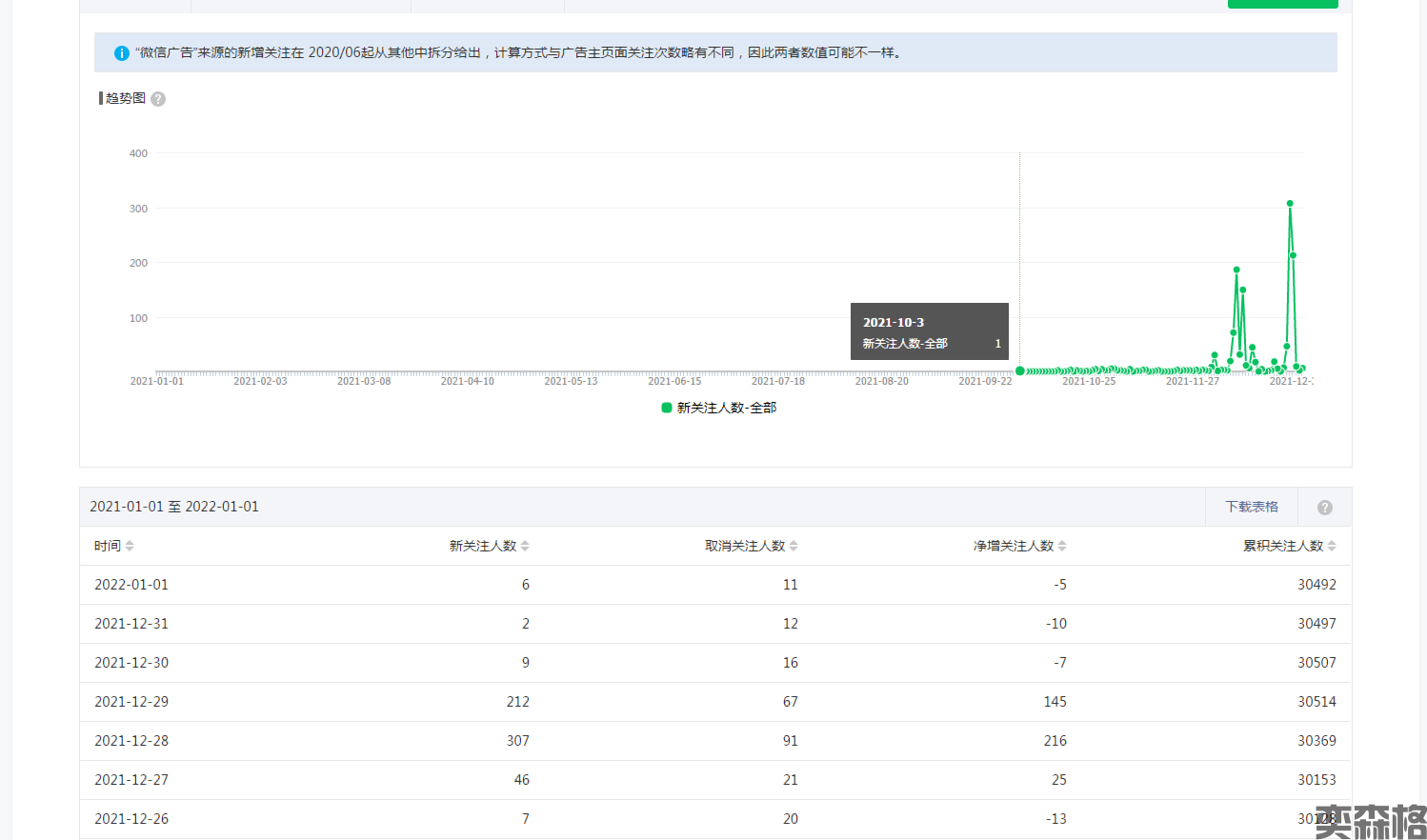Download the table via 下载表格
This screenshot has width=1427, height=840.
(x=1251, y=507)
